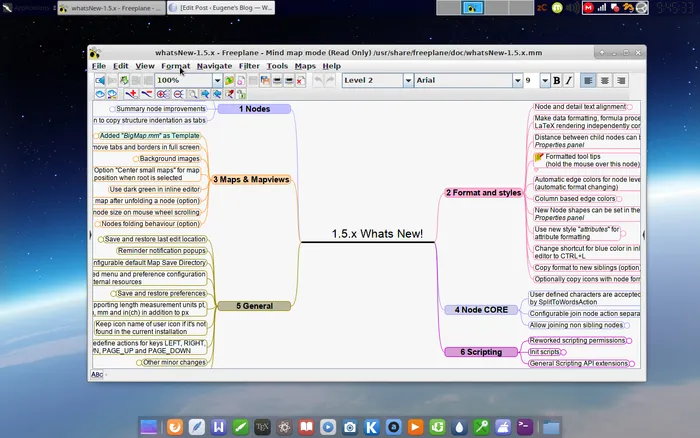700x438 pixels.
Task: Create a new map with the page icon
Action: (x=241, y=80)
